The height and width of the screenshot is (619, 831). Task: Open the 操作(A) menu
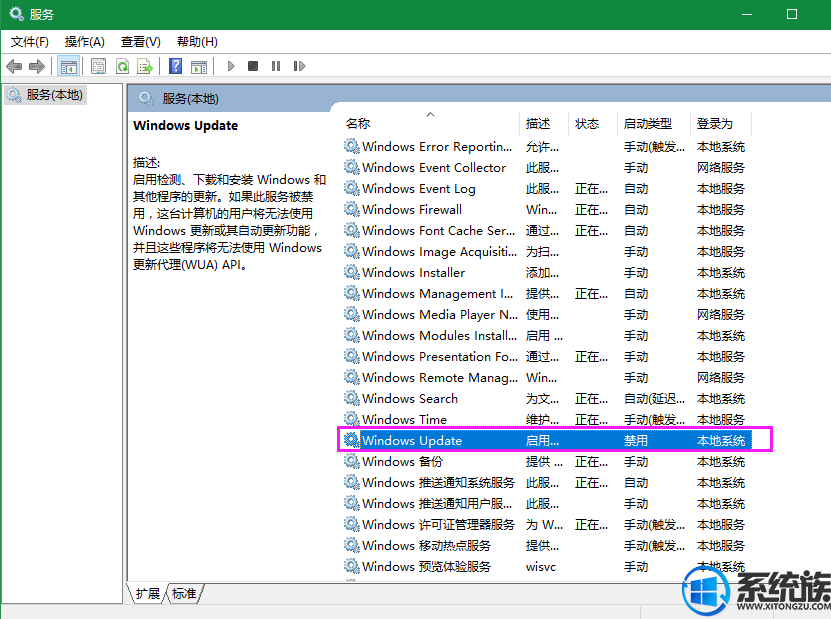coord(85,42)
